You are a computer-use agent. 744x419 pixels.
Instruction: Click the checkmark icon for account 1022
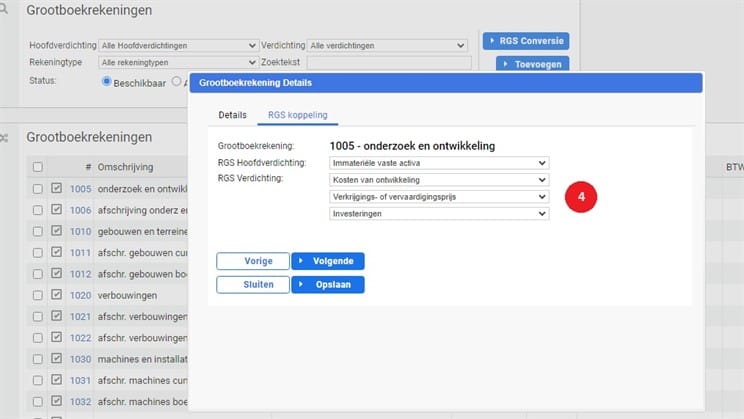pos(56,337)
